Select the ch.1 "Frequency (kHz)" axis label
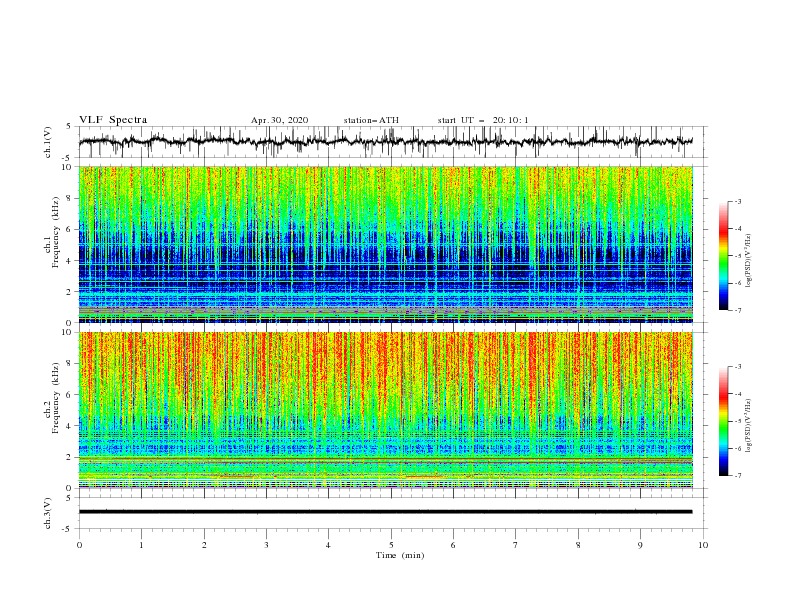792x612 pixels. point(56,233)
